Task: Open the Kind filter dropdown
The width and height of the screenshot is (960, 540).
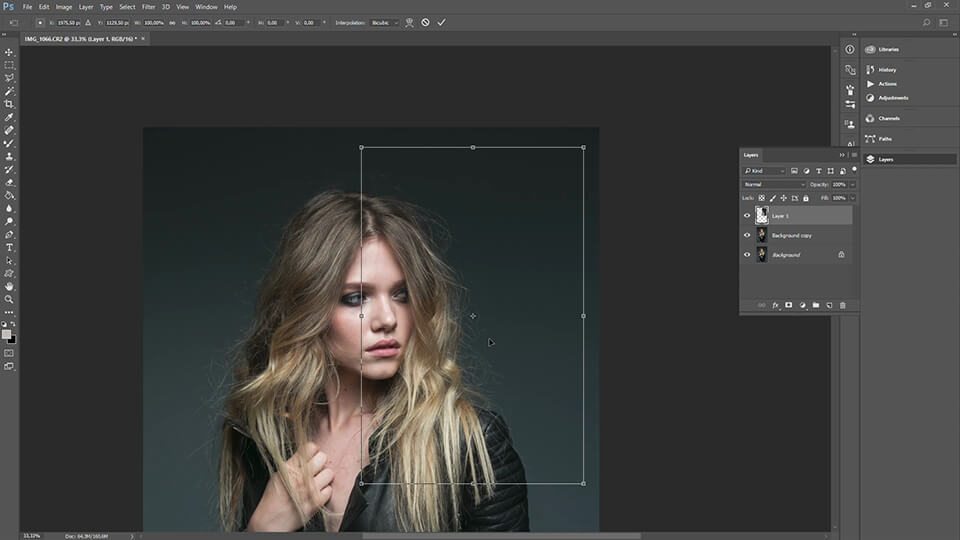Action: [x=764, y=171]
